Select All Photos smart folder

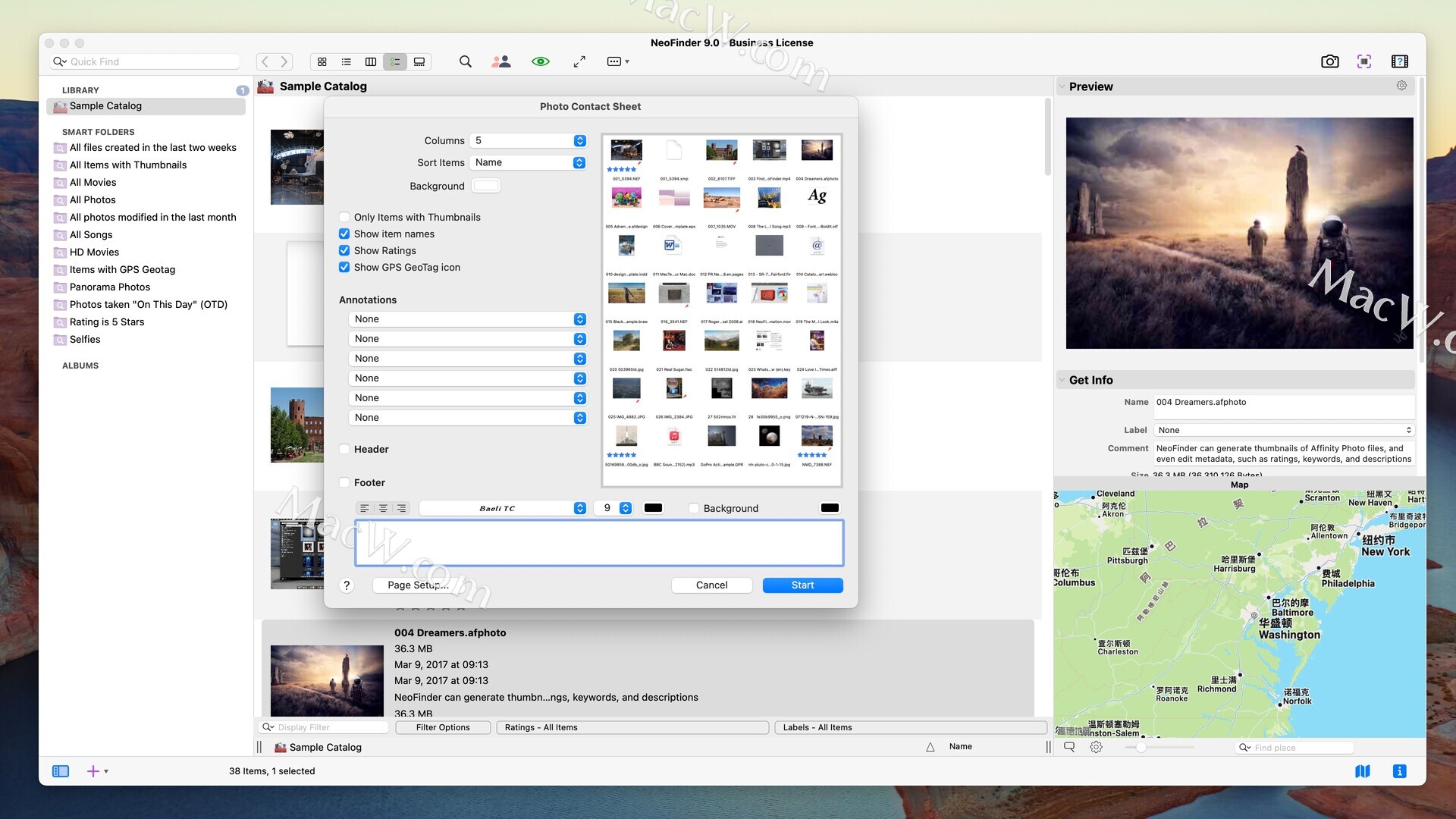pyautogui.click(x=93, y=199)
